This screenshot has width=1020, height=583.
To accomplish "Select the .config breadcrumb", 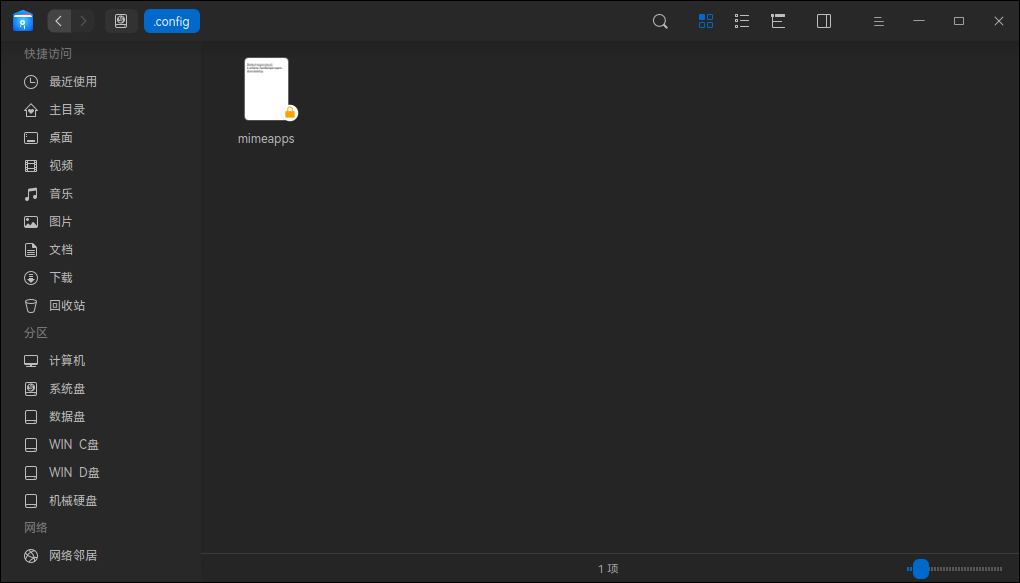I will tap(172, 21).
